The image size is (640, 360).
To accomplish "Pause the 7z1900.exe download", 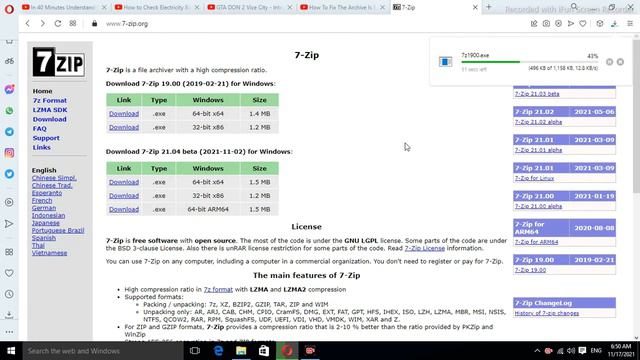I will [609, 62].
